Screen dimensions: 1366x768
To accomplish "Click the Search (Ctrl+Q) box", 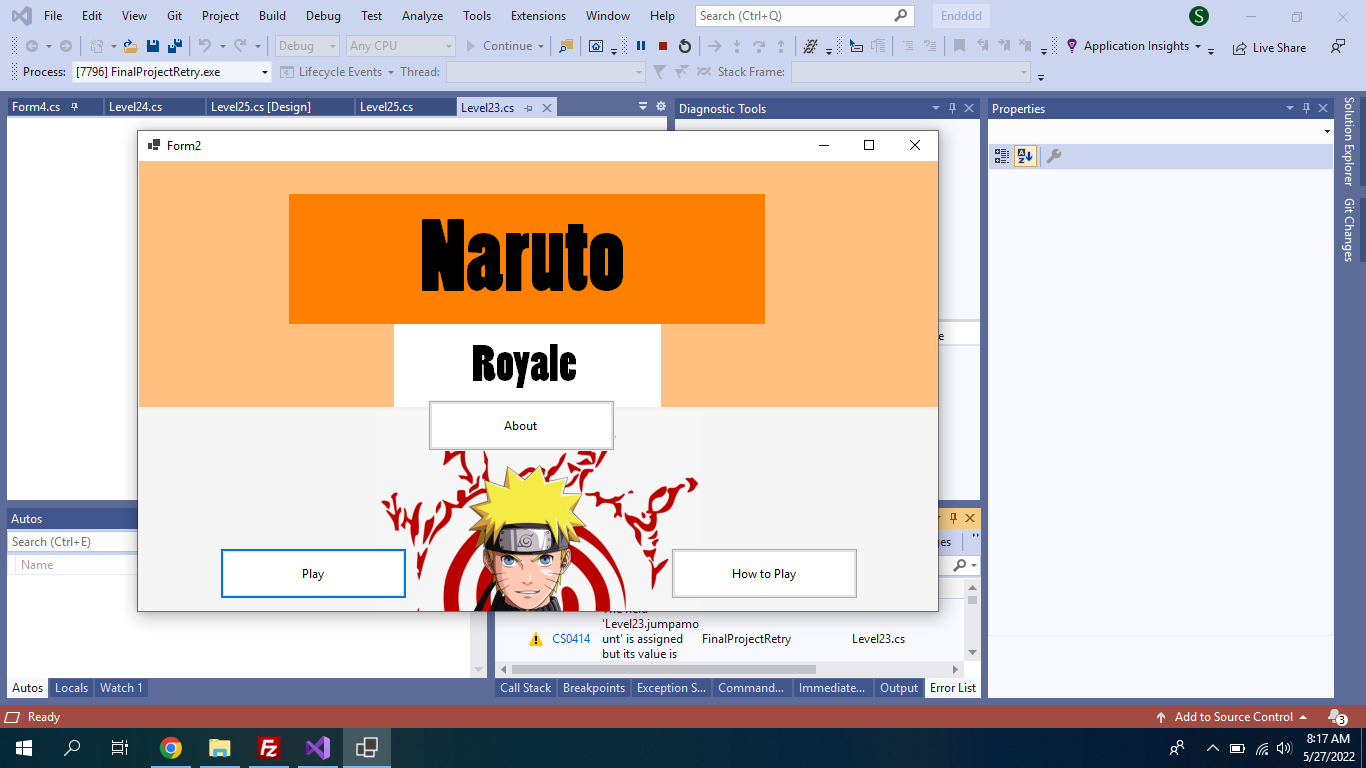I will (x=804, y=16).
